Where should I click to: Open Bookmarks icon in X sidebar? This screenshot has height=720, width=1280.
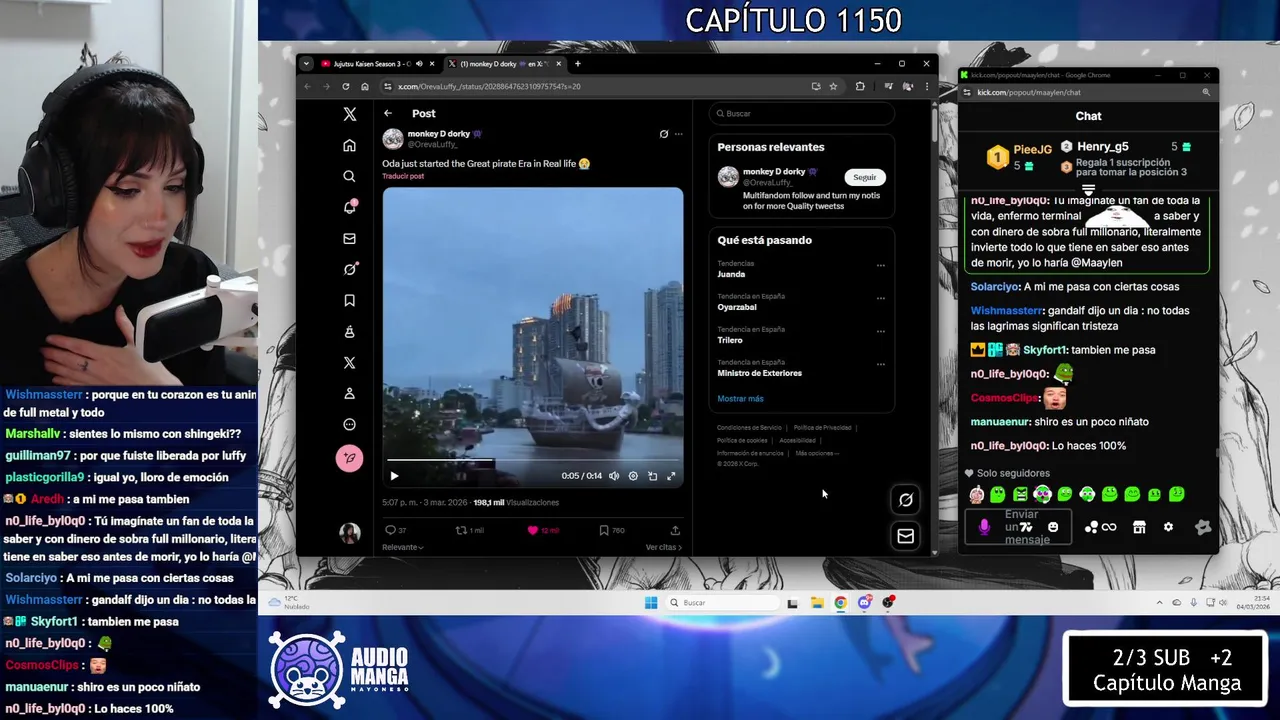coord(349,300)
